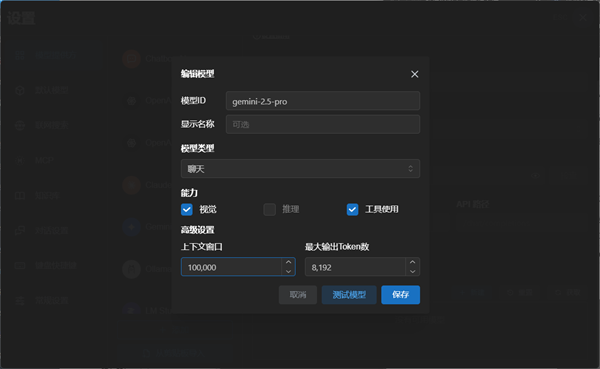Viewport: 600px width, 369px height.
Task: Click the 最大输出Token数 field showing 8,192
Action: [355, 267]
